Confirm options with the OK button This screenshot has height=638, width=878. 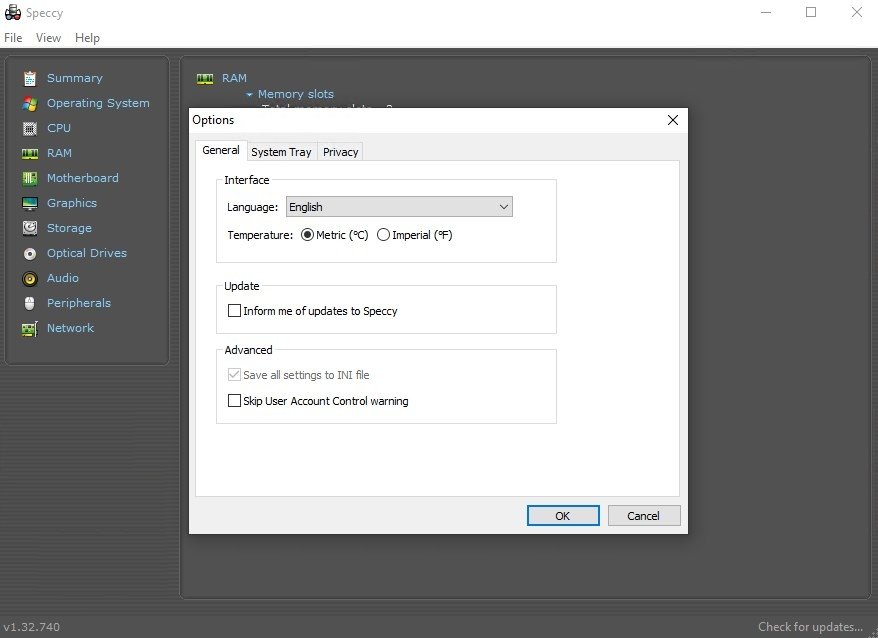(x=563, y=516)
